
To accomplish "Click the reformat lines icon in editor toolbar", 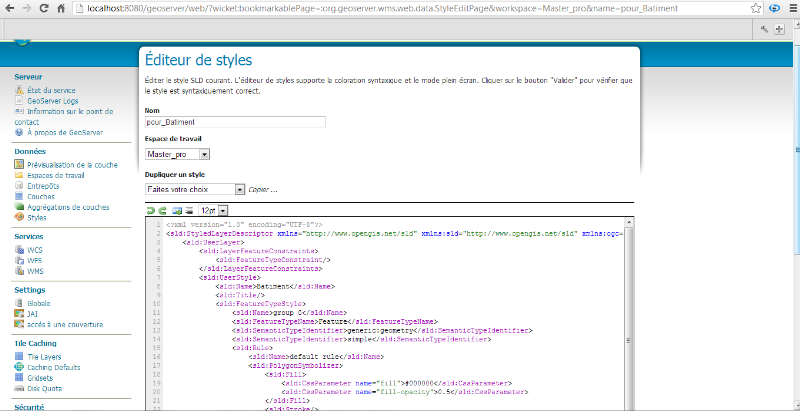I will pos(190,211).
